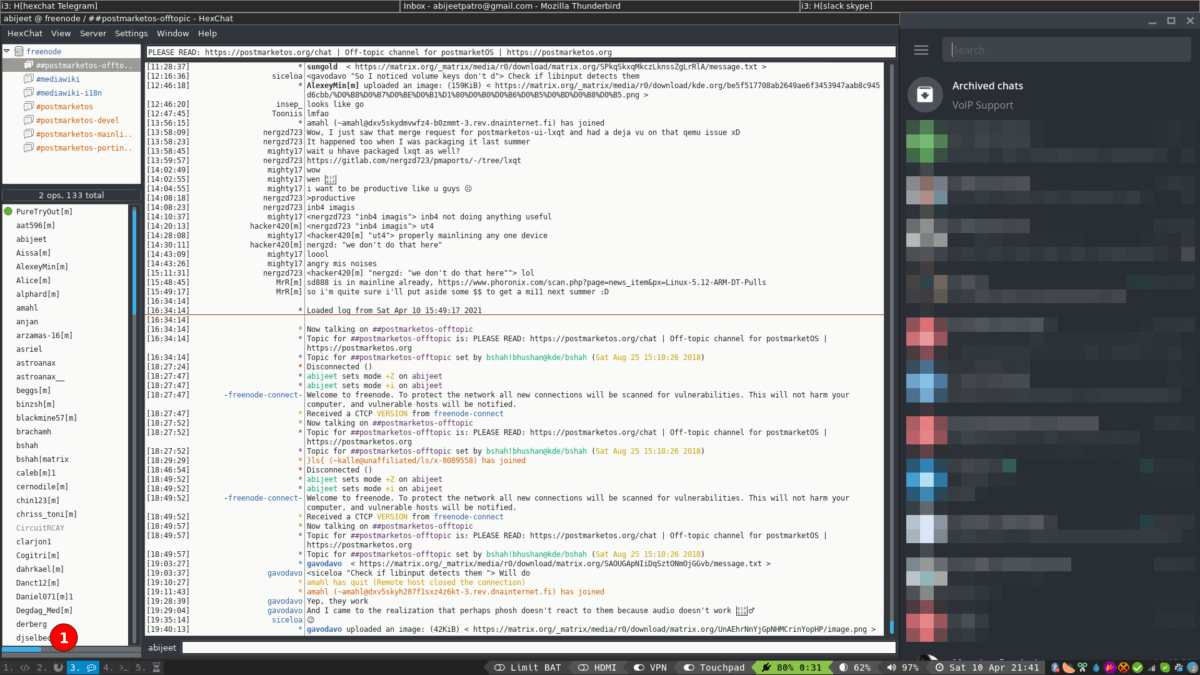Click the orange X tray icon
Screen dimensions: 1200x675
pyautogui.click(x=1123, y=667)
